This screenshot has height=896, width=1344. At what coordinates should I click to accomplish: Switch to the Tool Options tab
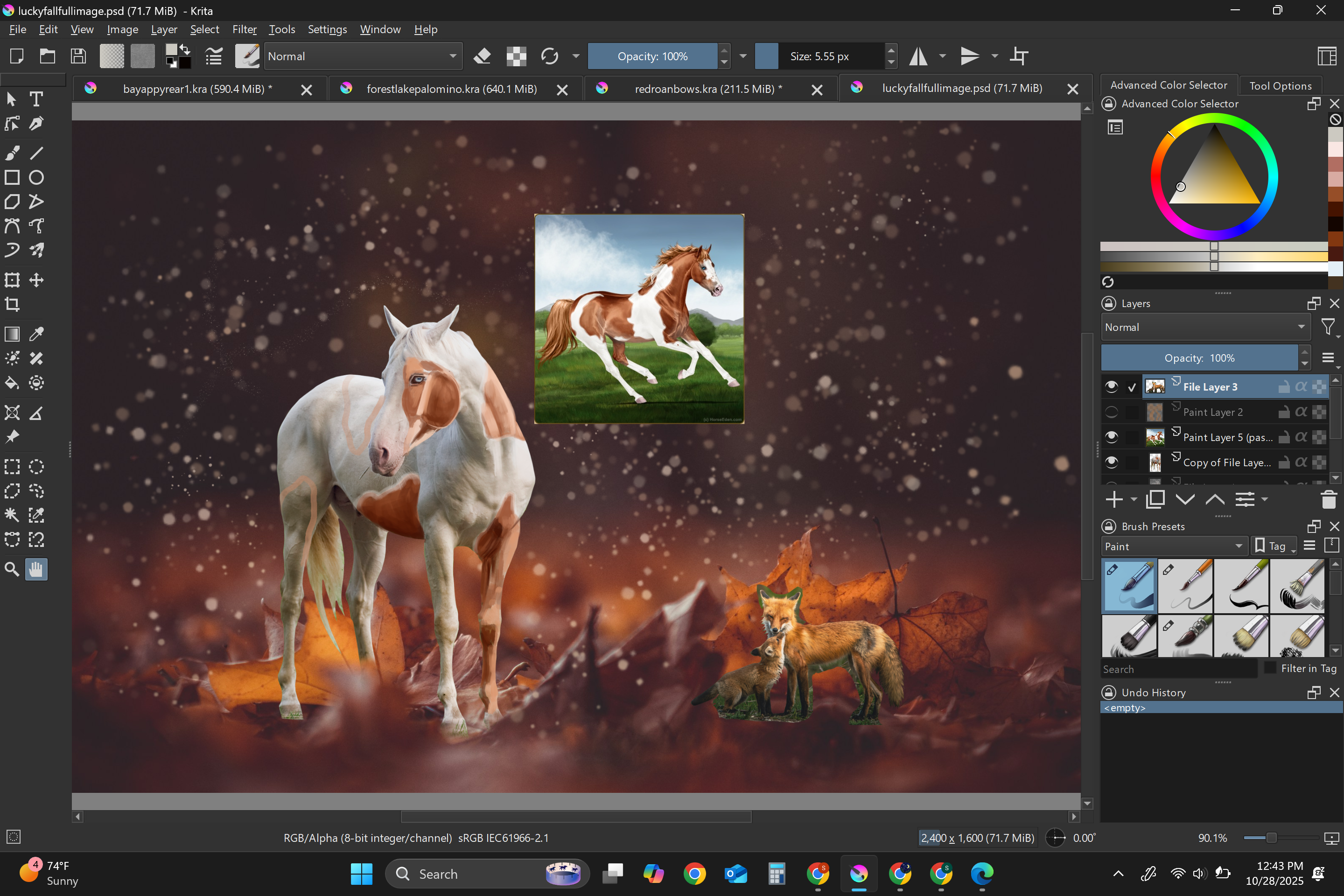[x=1280, y=86]
